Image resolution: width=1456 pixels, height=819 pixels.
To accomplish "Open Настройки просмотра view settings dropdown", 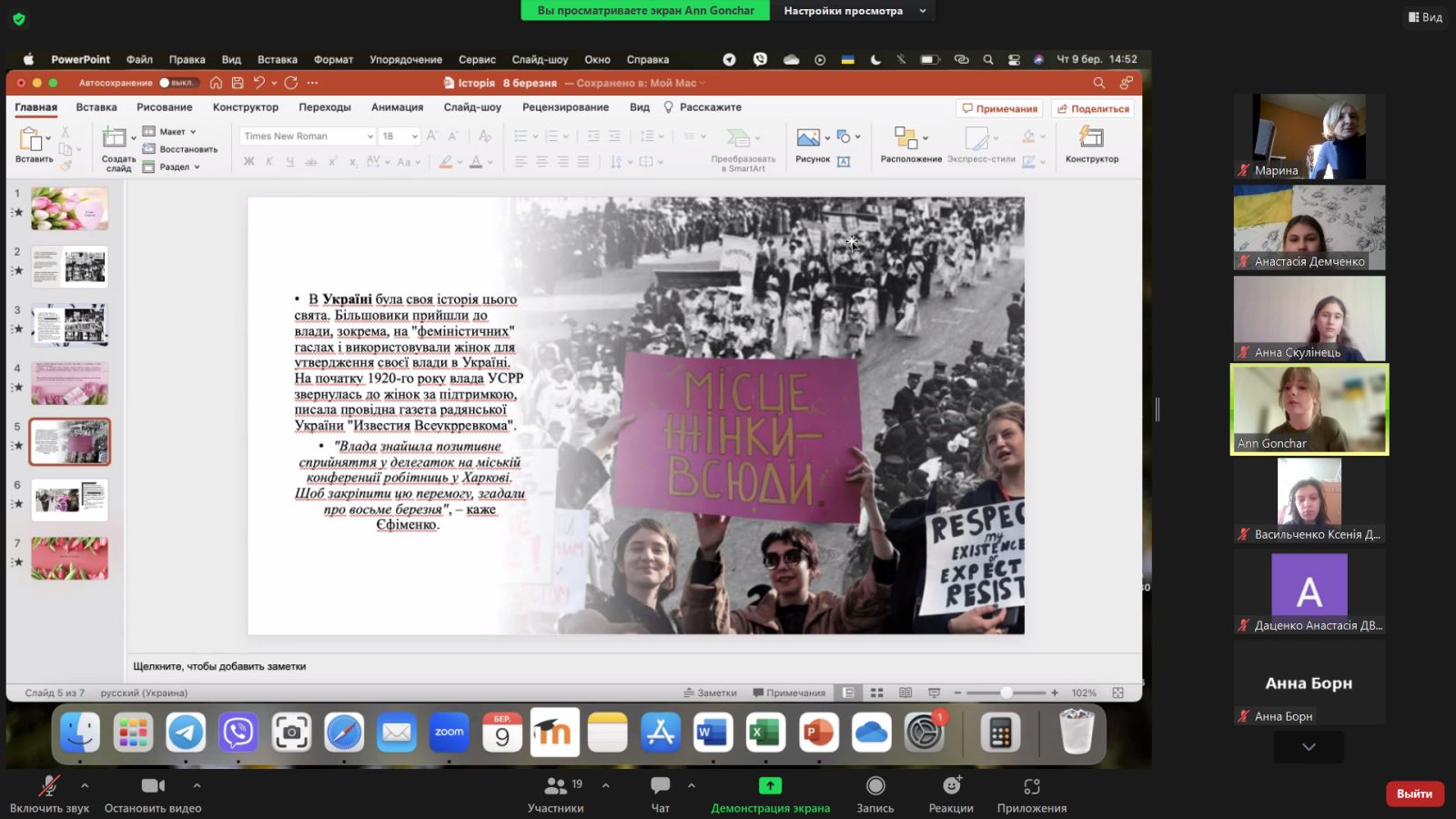I will [x=854, y=11].
